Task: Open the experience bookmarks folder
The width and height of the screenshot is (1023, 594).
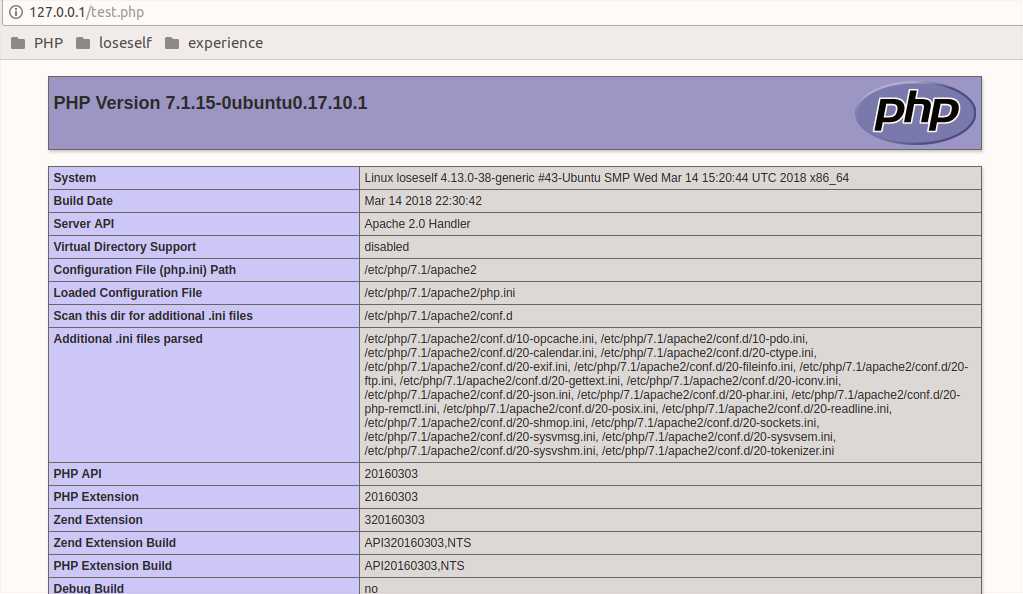Action: tap(214, 43)
